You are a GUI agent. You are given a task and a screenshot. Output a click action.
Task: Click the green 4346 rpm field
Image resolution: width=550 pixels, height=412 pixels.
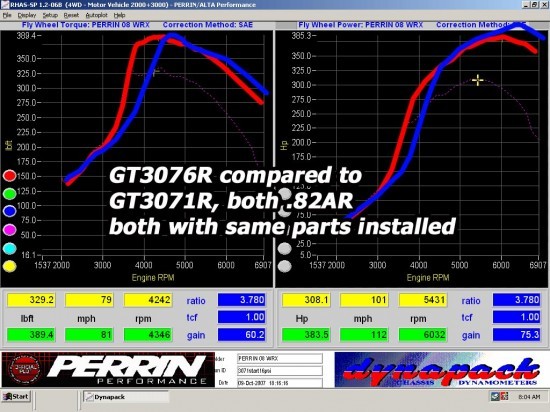(x=148, y=335)
